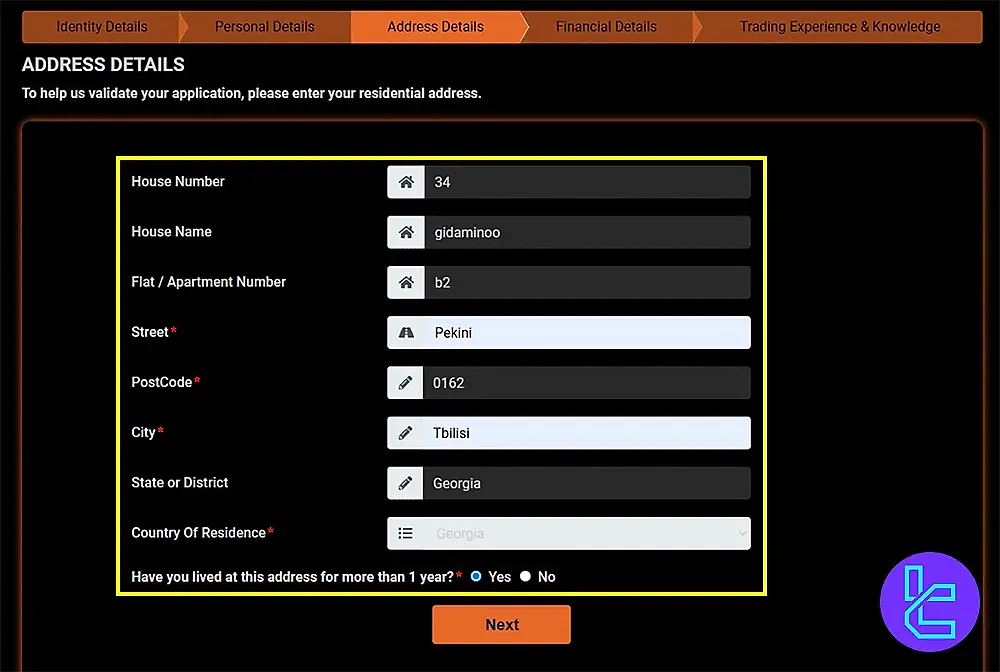Screen dimensions: 1000x672
Task: Open the Financial Details step
Action: (x=606, y=27)
